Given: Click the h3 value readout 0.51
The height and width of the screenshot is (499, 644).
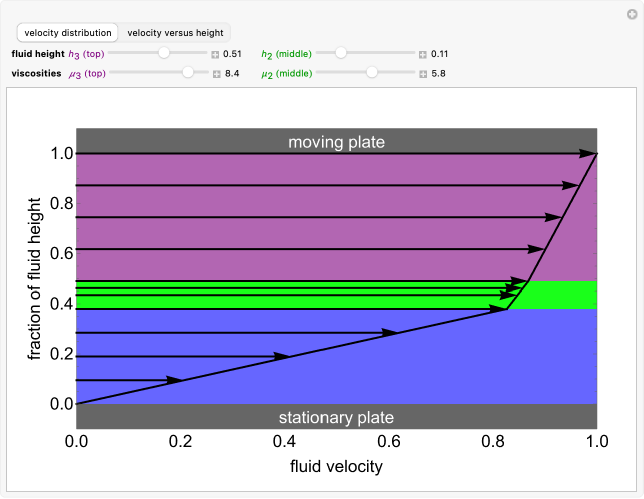Looking at the screenshot, I should click(x=233, y=54).
